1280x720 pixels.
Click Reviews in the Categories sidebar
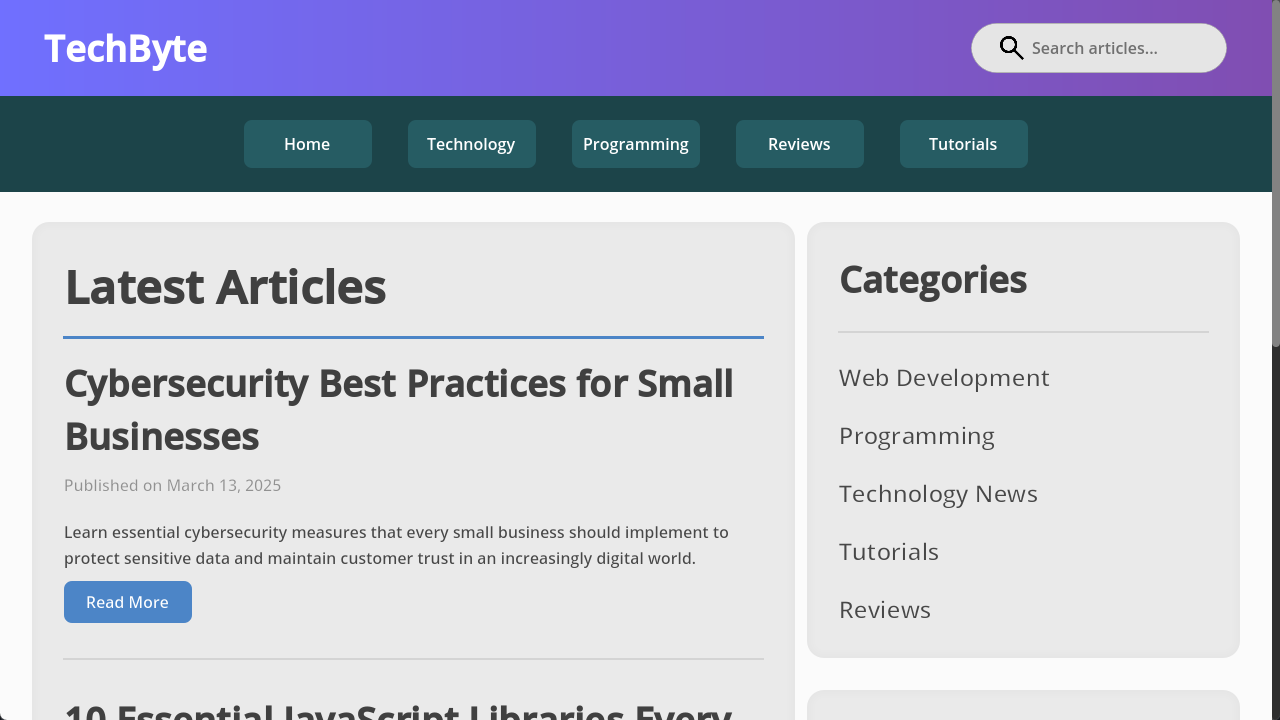884,610
